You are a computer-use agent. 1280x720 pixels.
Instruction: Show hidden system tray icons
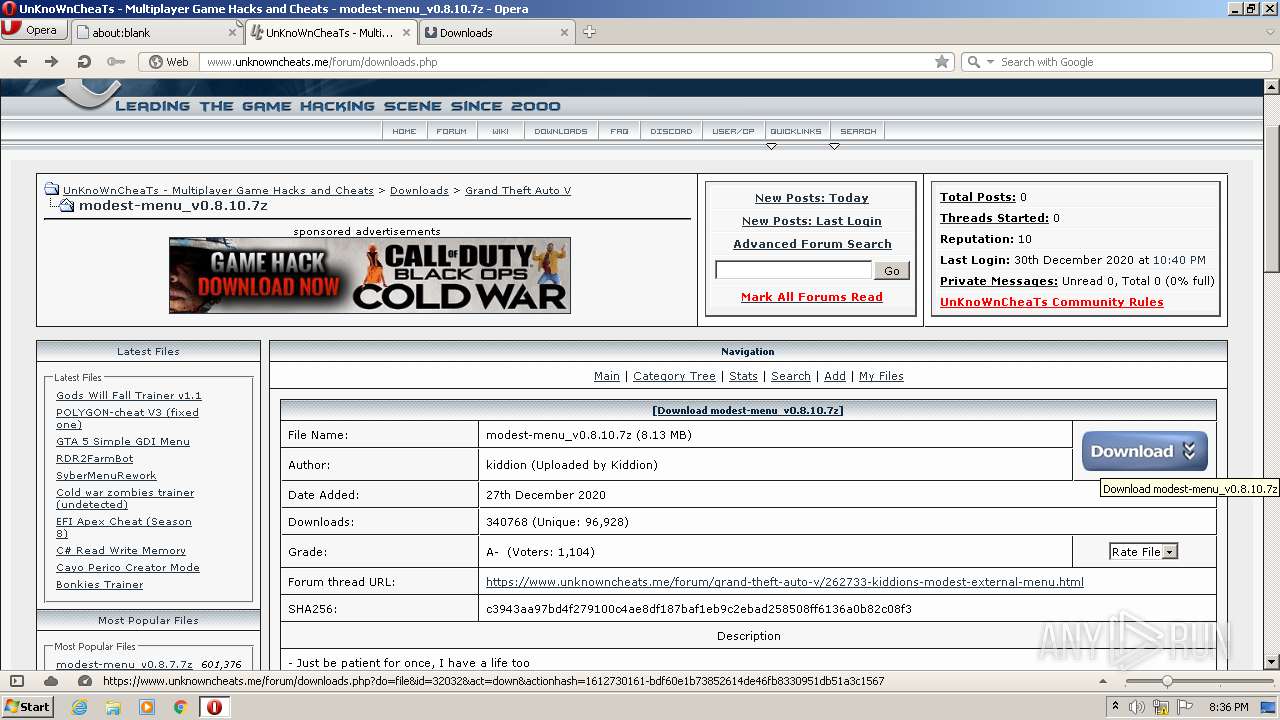(x=1115, y=707)
